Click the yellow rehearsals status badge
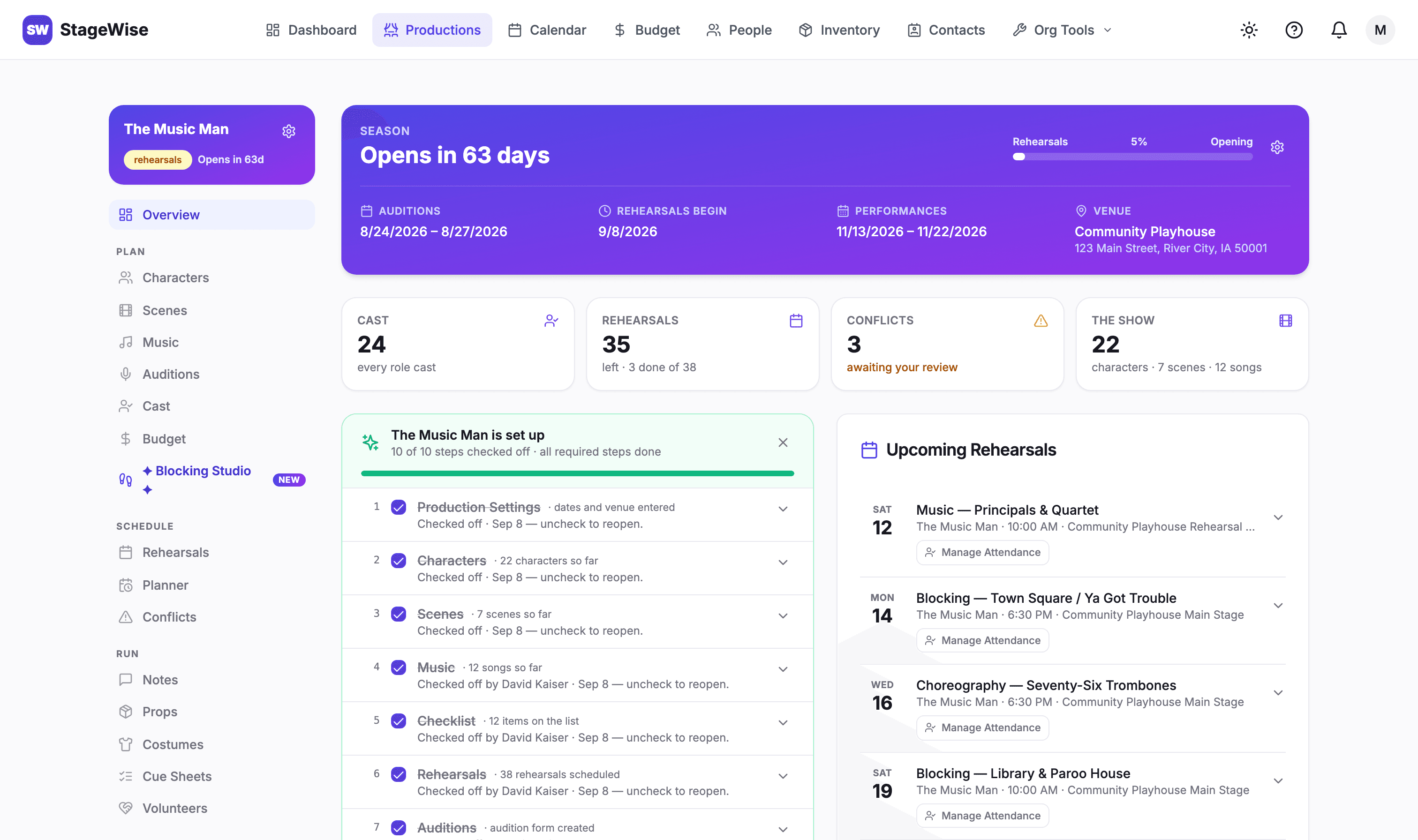Screen dimensions: 1418x840 coord(158,160)
